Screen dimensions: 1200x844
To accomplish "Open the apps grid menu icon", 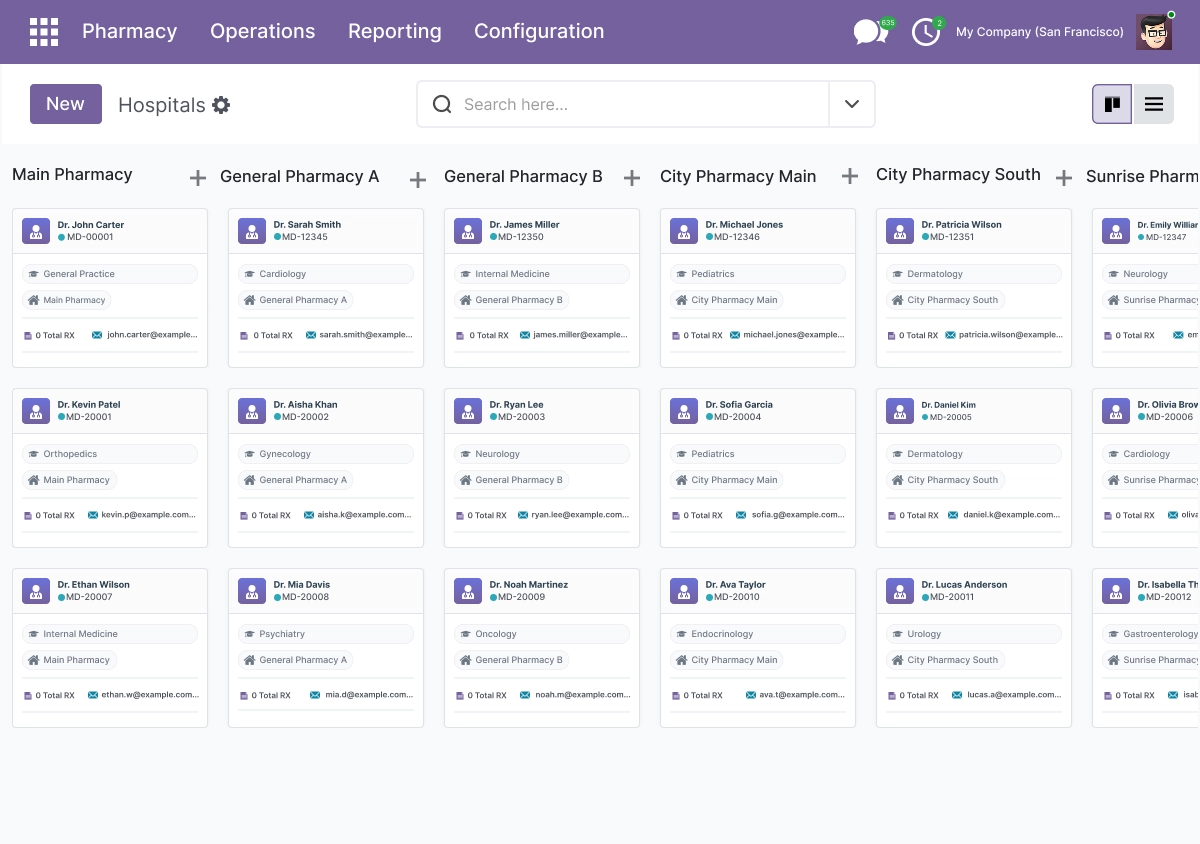I will click(44, 32).
